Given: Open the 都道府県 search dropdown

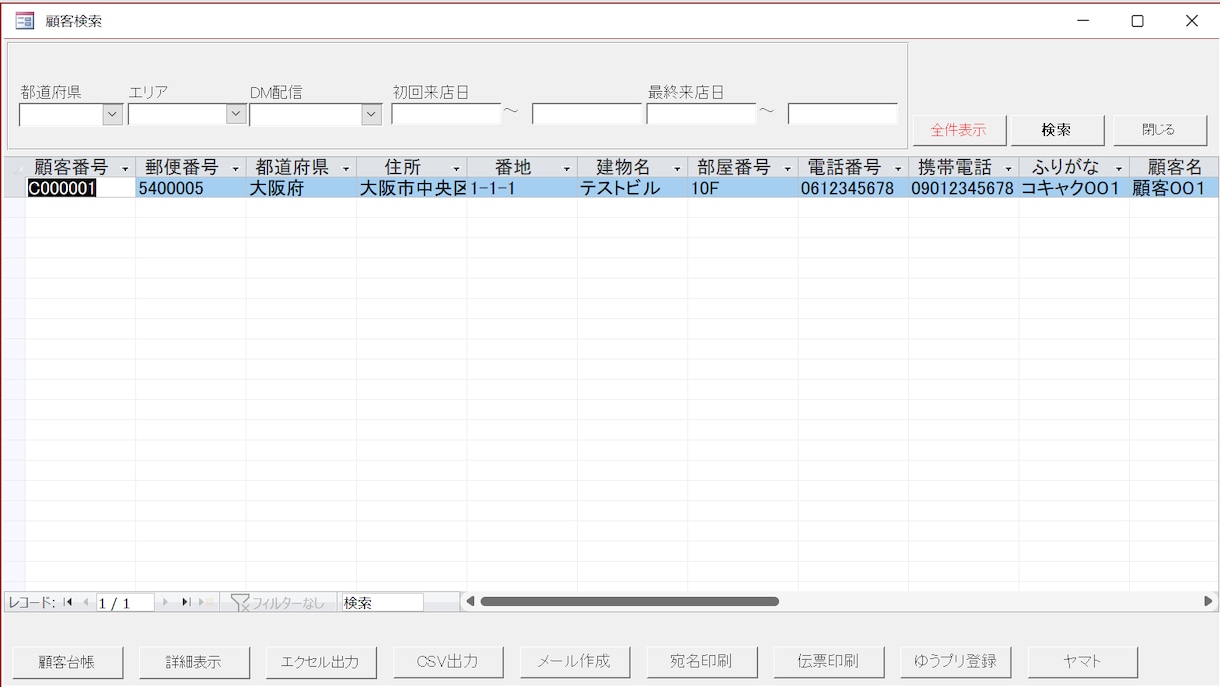Looking at the screenshot, I should pos(112,115).
